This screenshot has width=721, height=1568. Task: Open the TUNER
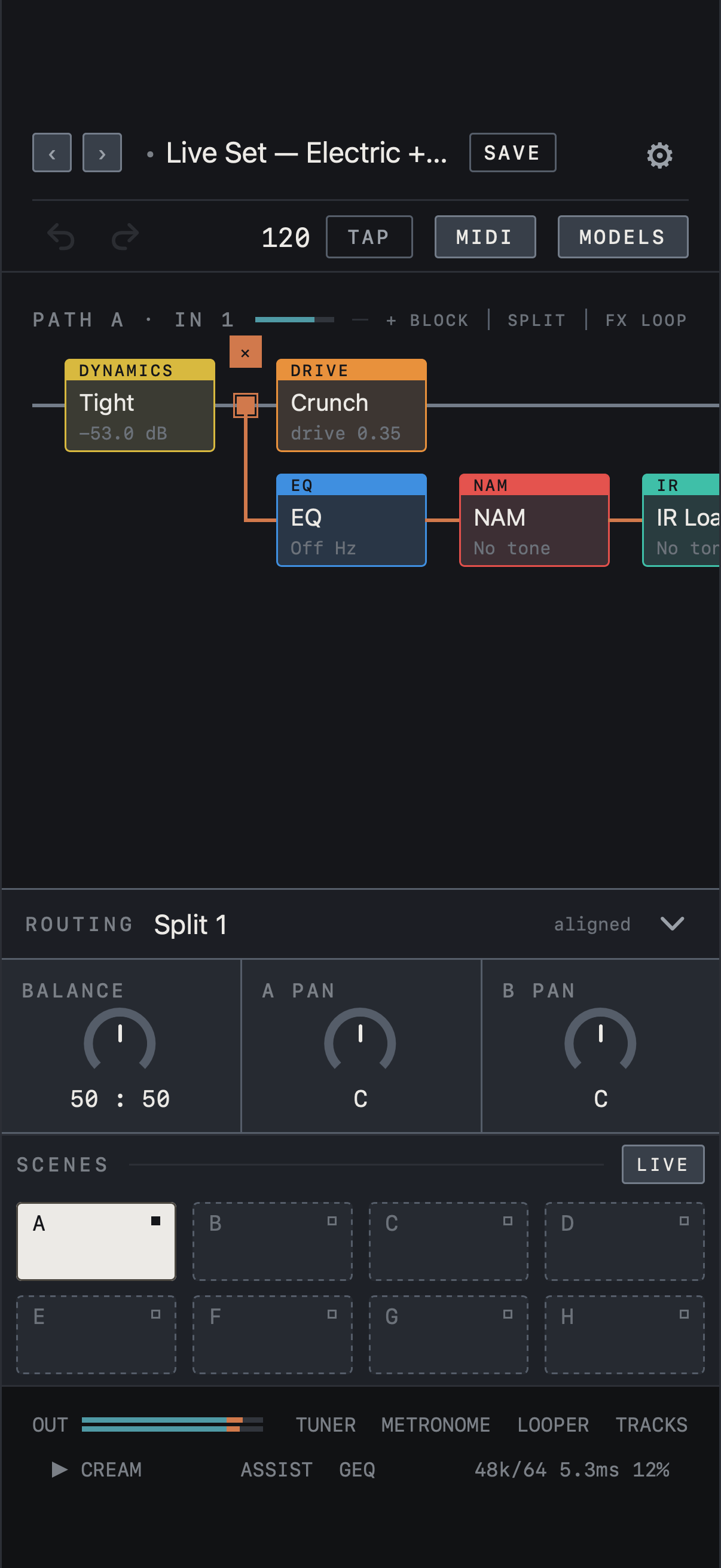[x=325, y=1425]
